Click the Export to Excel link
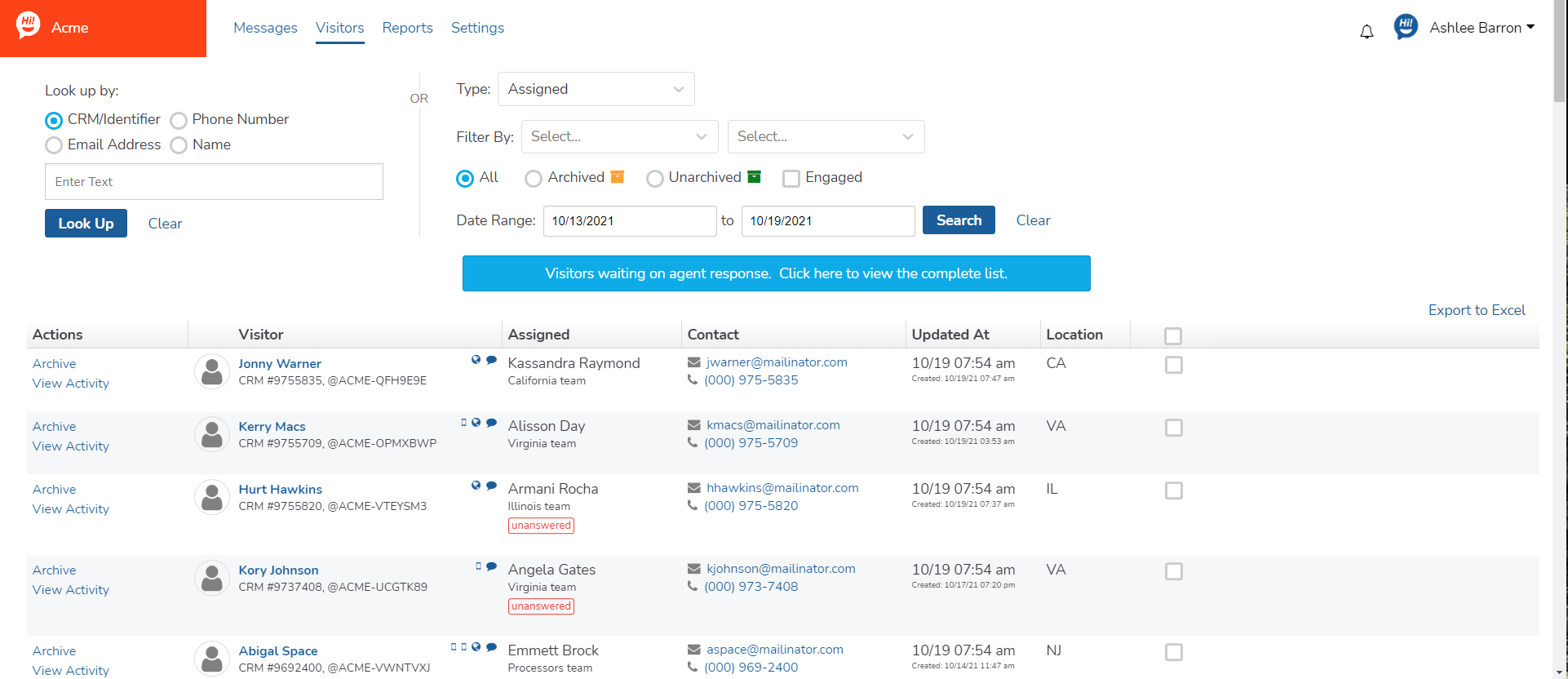Viewport: 1568px width, 679px height. coord(1476,310)
